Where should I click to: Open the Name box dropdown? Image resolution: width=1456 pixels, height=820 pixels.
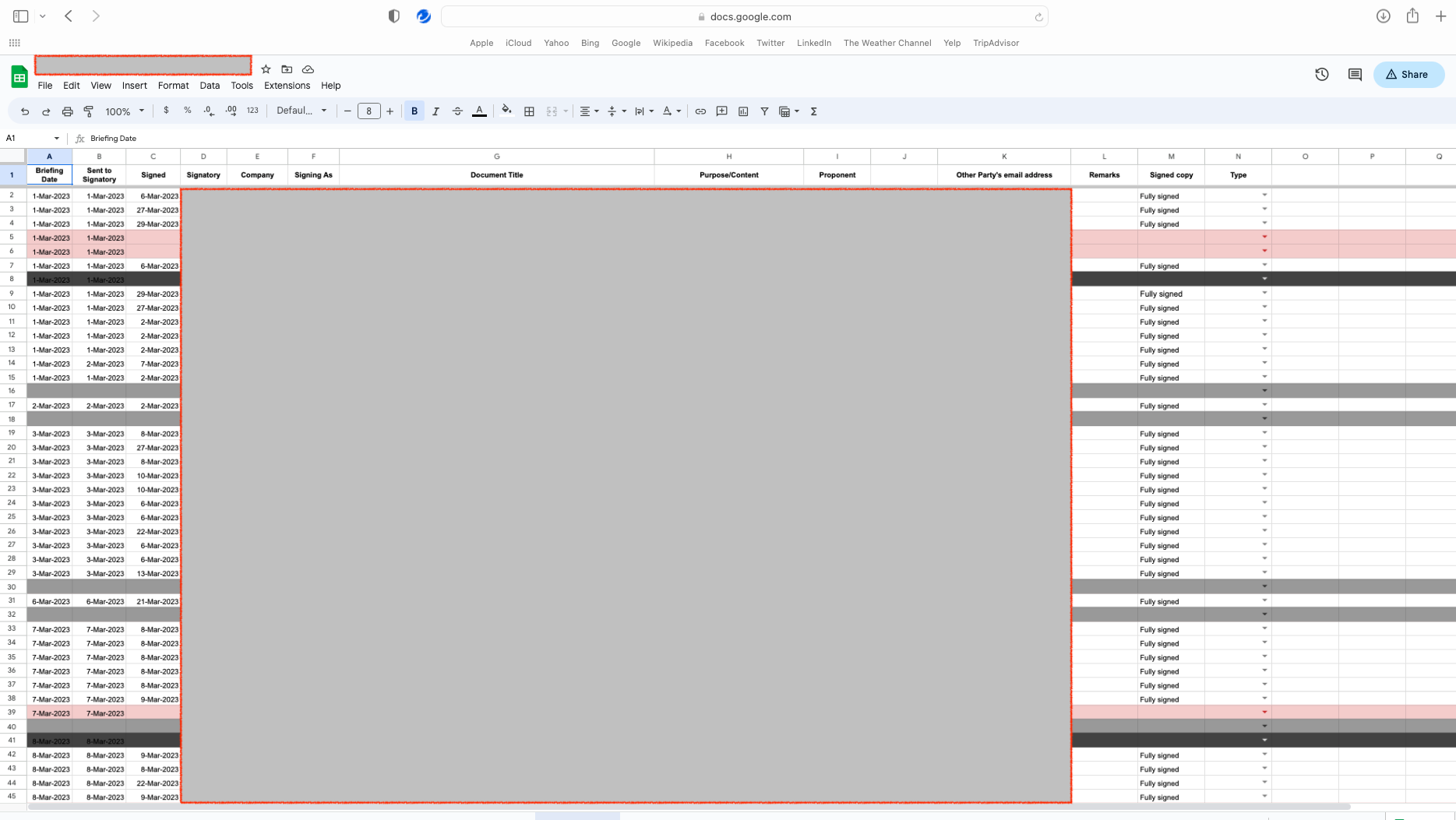pos(57,139)
